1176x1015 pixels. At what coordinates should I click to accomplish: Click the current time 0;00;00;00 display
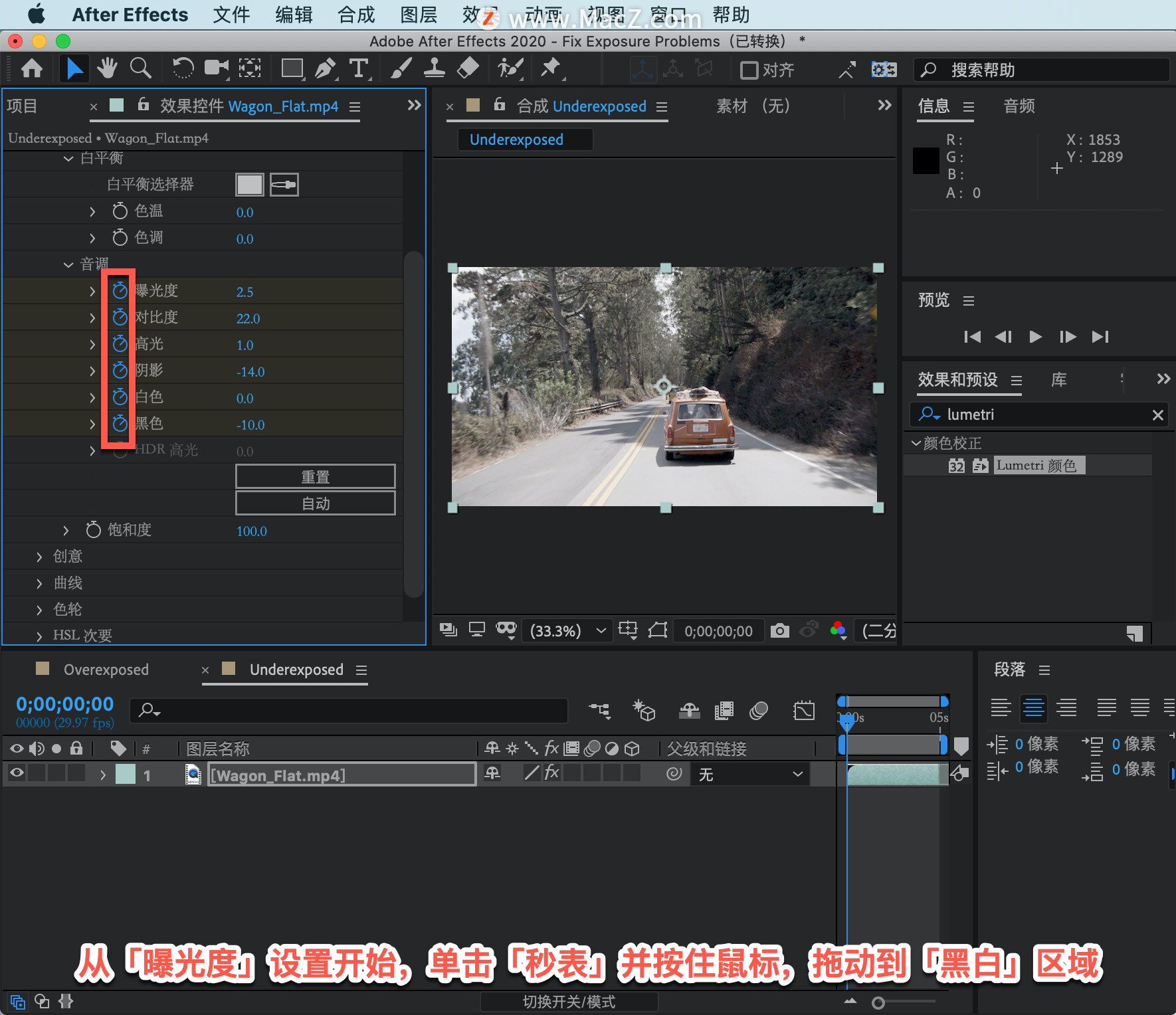click(x=65, y=704)
